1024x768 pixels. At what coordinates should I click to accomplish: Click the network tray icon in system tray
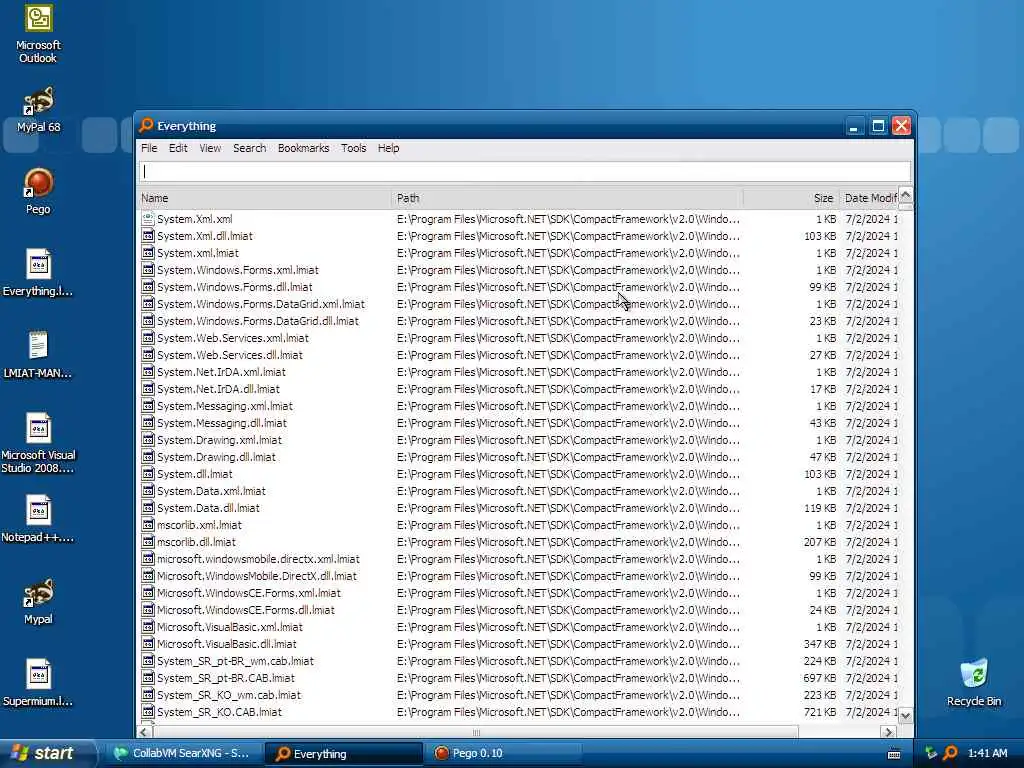tap(932, 754)
